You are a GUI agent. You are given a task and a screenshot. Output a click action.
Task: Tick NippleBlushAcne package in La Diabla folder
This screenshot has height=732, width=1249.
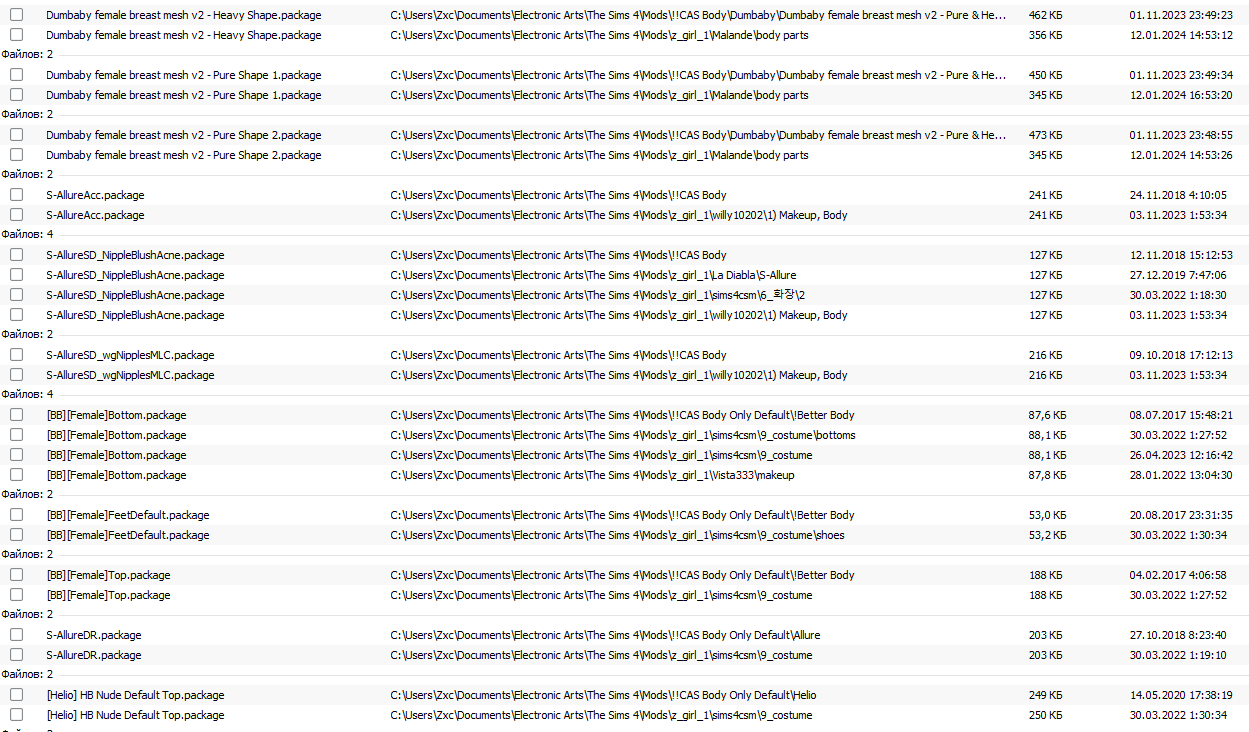coord(16,275)
